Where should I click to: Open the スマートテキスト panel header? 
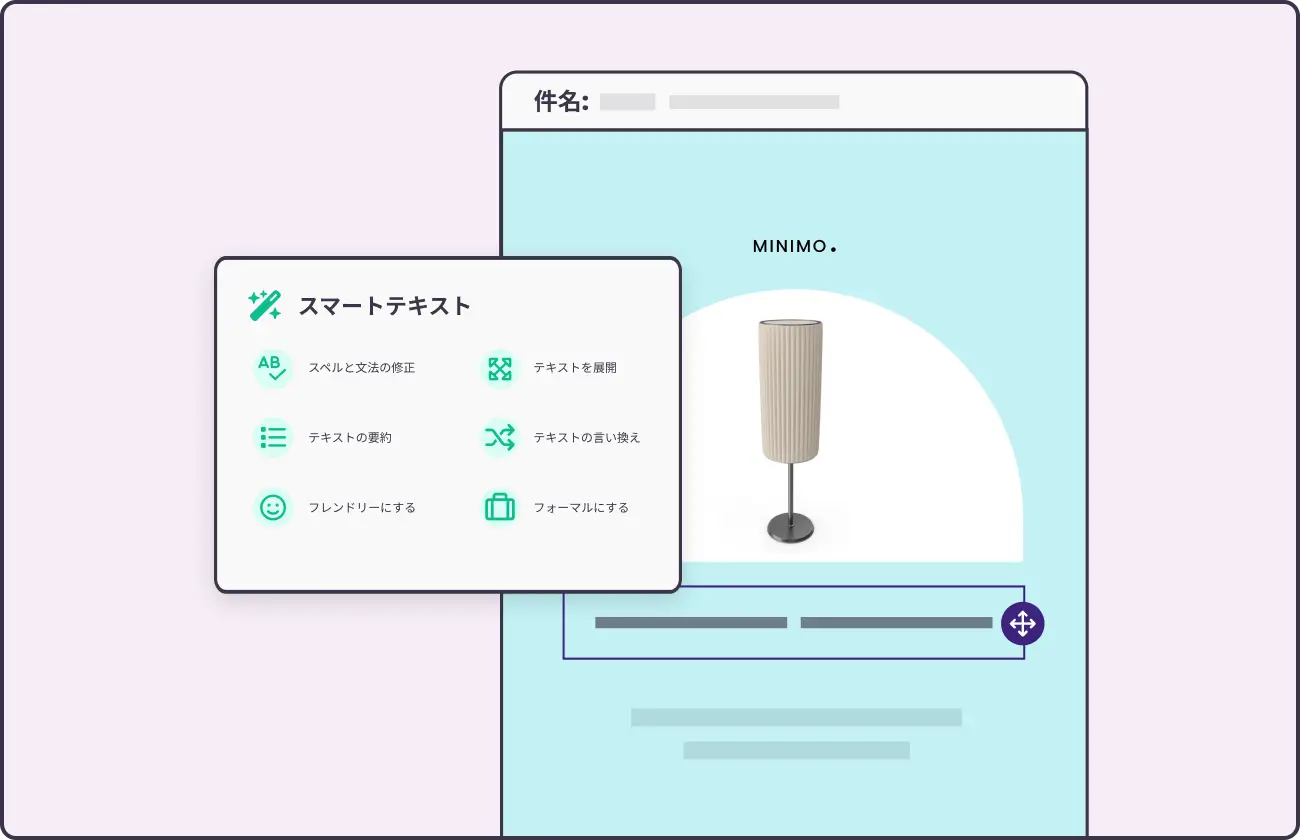tap(385, 306)
